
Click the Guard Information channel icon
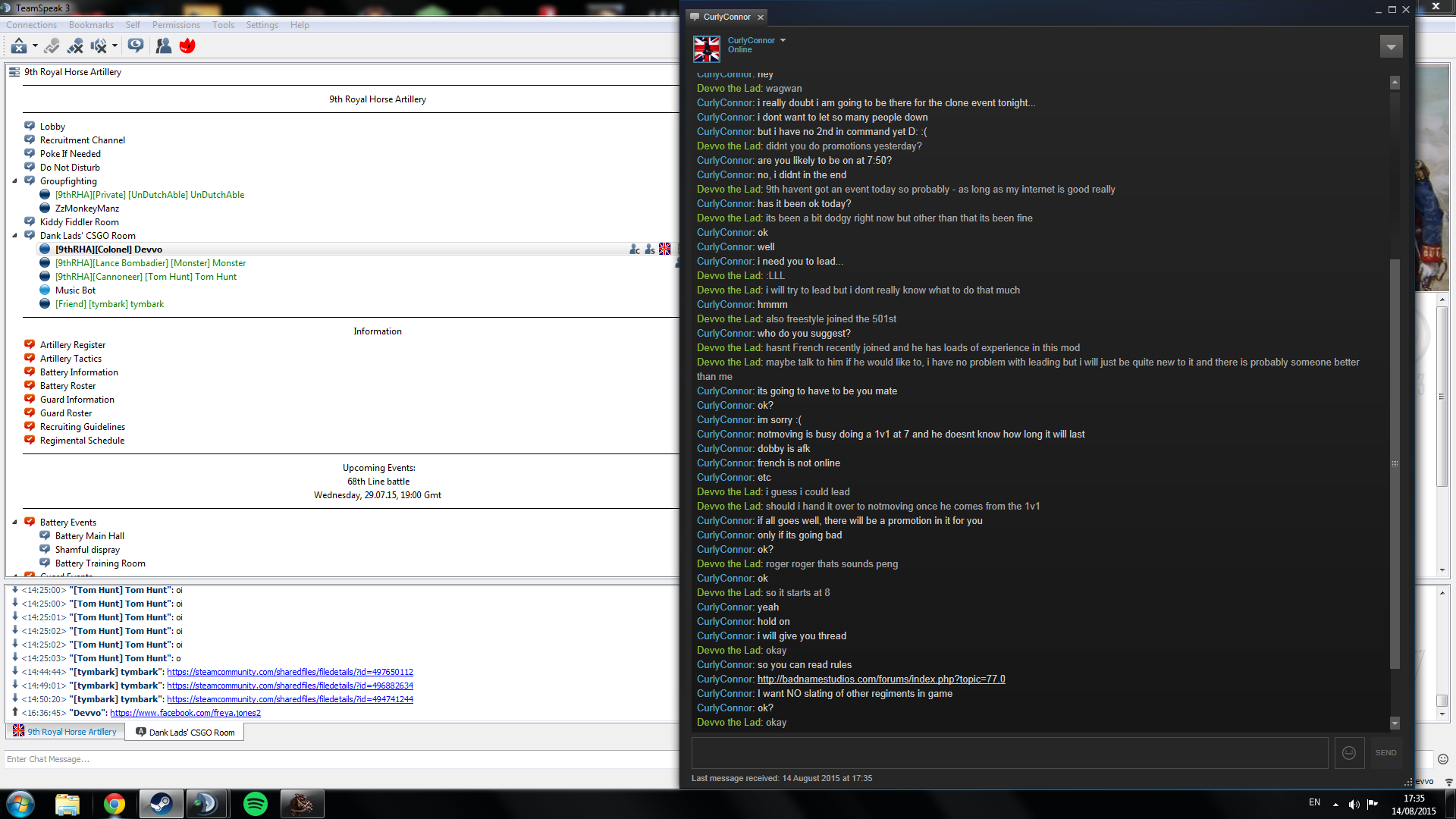(30, 399)
